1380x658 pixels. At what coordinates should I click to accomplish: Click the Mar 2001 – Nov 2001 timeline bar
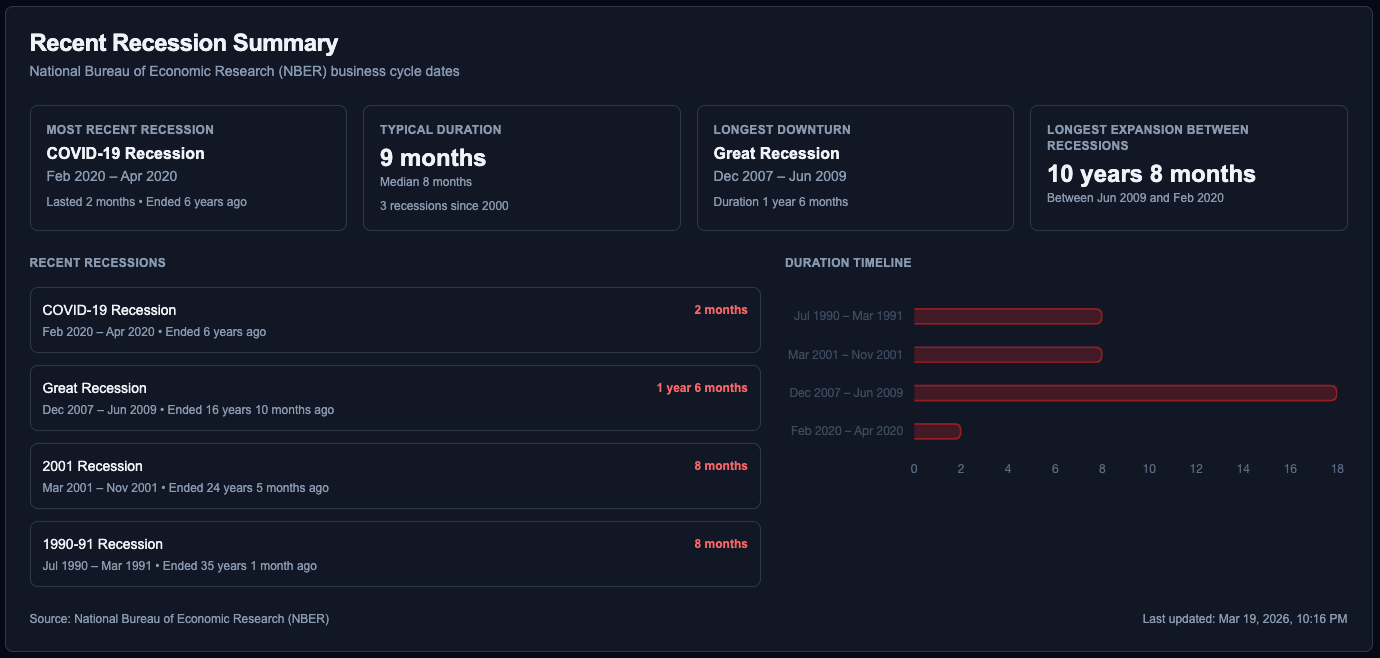(1007, 355)
